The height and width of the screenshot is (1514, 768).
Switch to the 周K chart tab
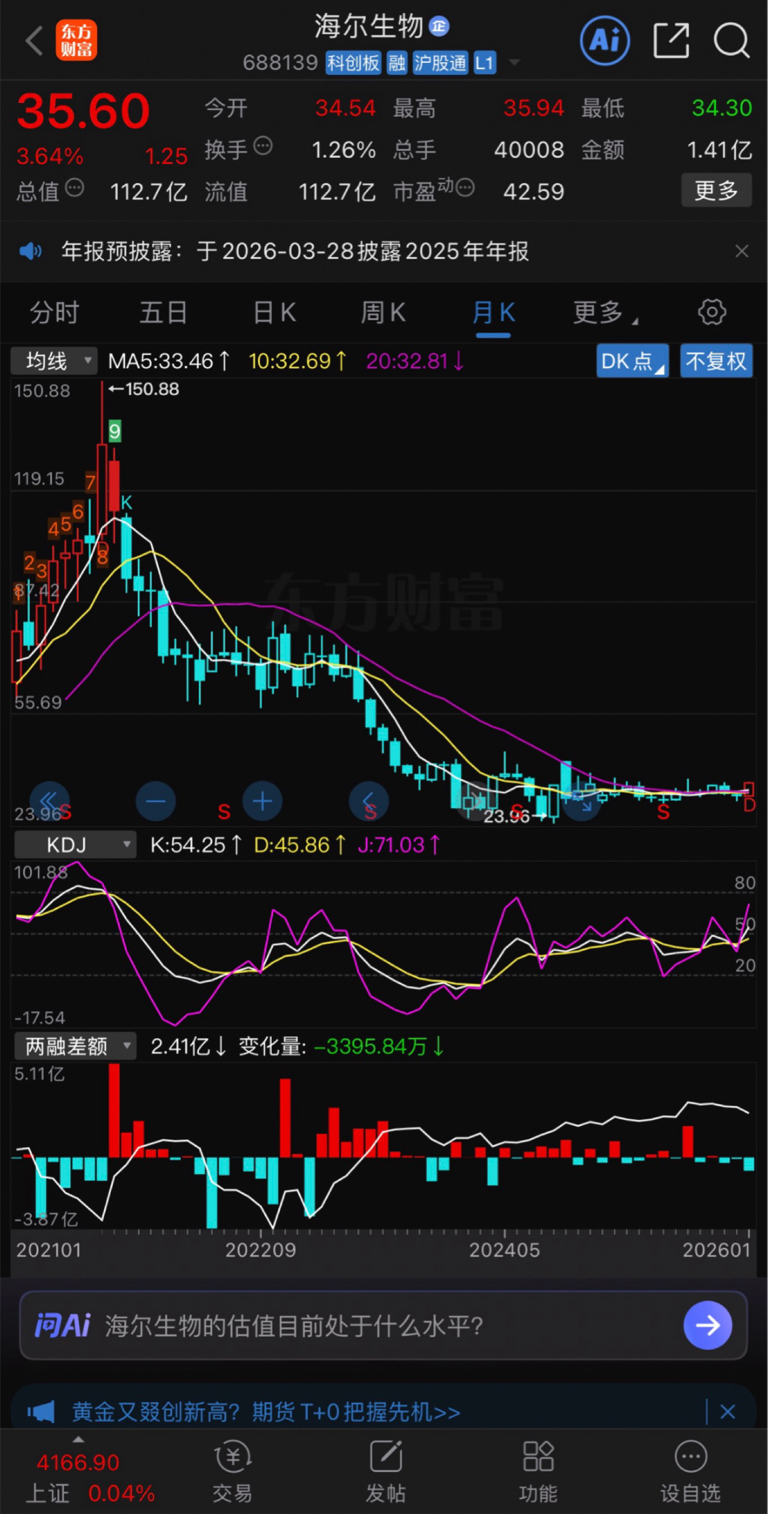(383, 313)
